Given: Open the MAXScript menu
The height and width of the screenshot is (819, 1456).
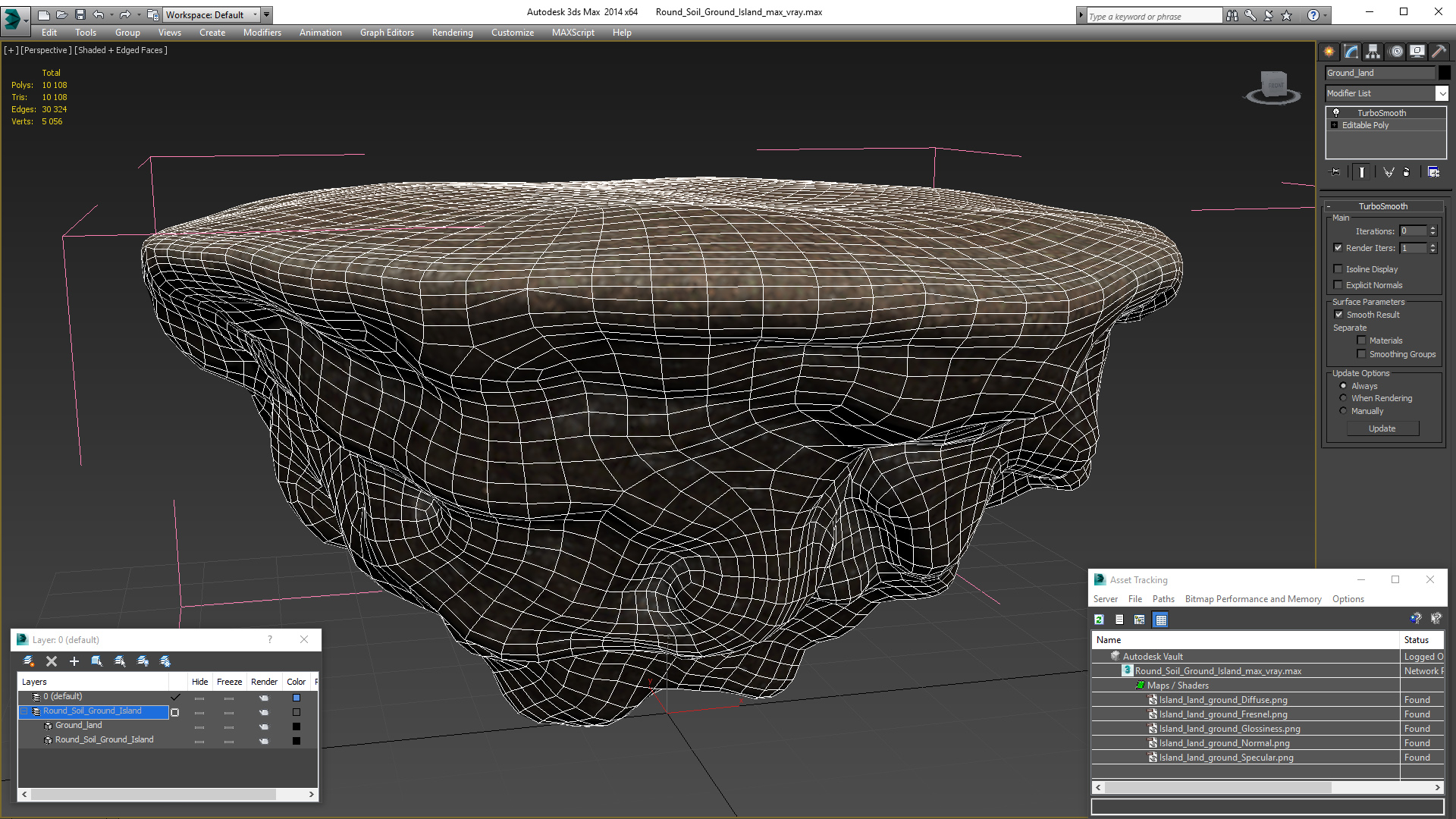Looking at the screenshot, I should tap(573, 33).
